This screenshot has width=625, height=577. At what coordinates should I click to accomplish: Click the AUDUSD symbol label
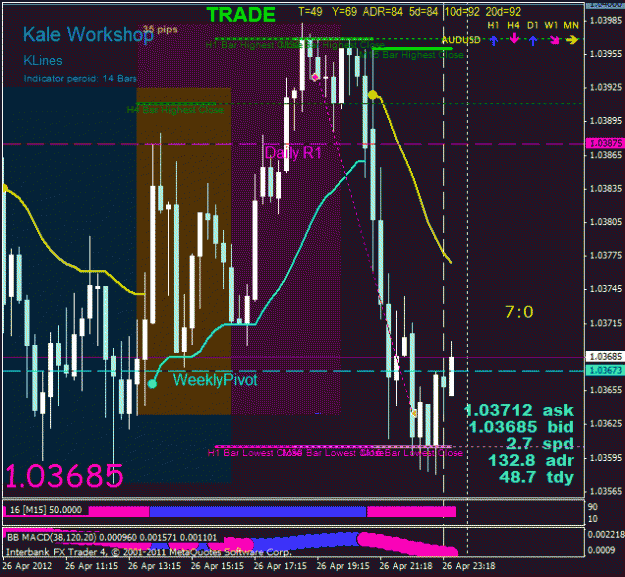point(461,40)
